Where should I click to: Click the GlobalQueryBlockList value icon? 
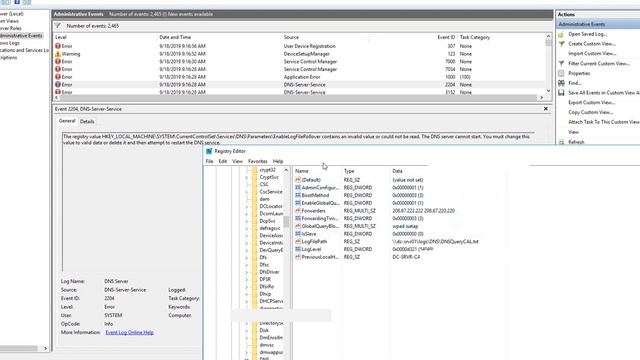(x=298, y=226)
